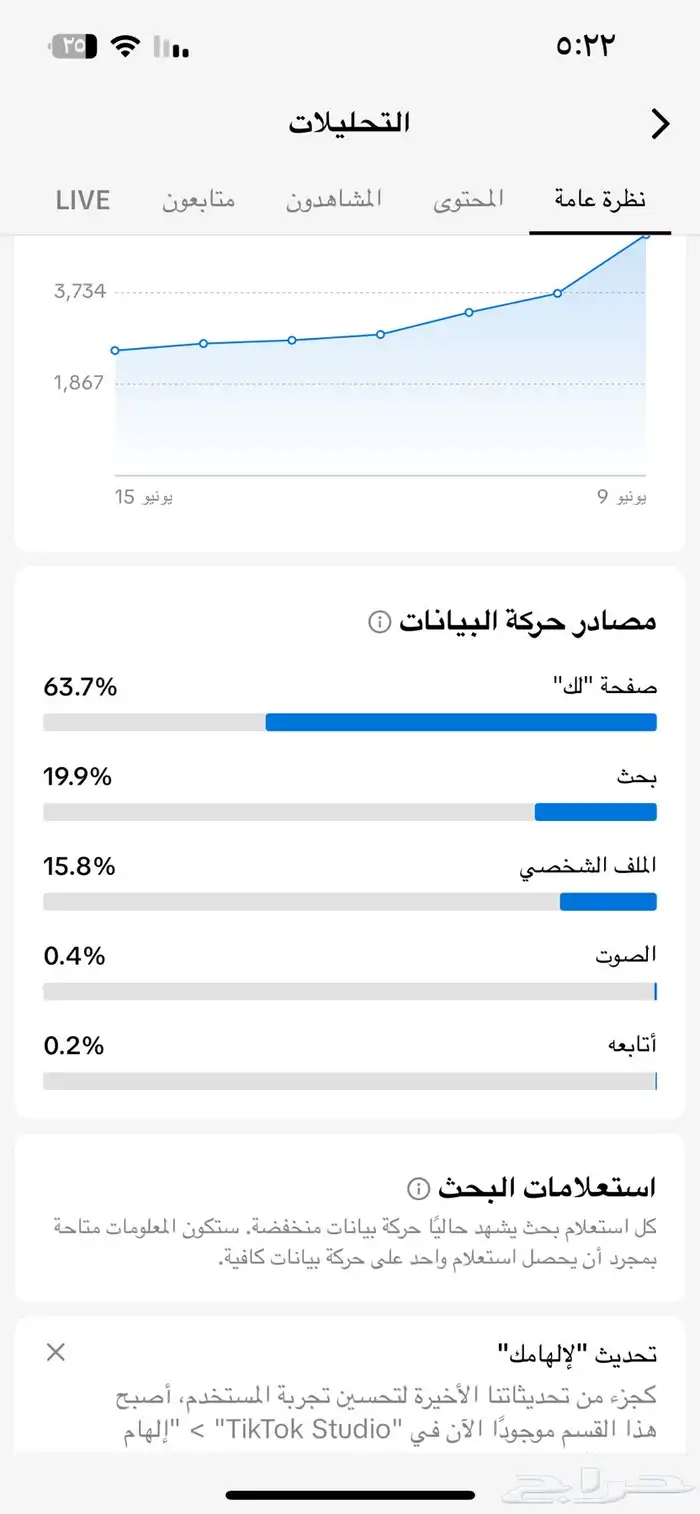
Task: Open the المشاهدون tab
Action: pyautogui.click(x=334, y=199)
